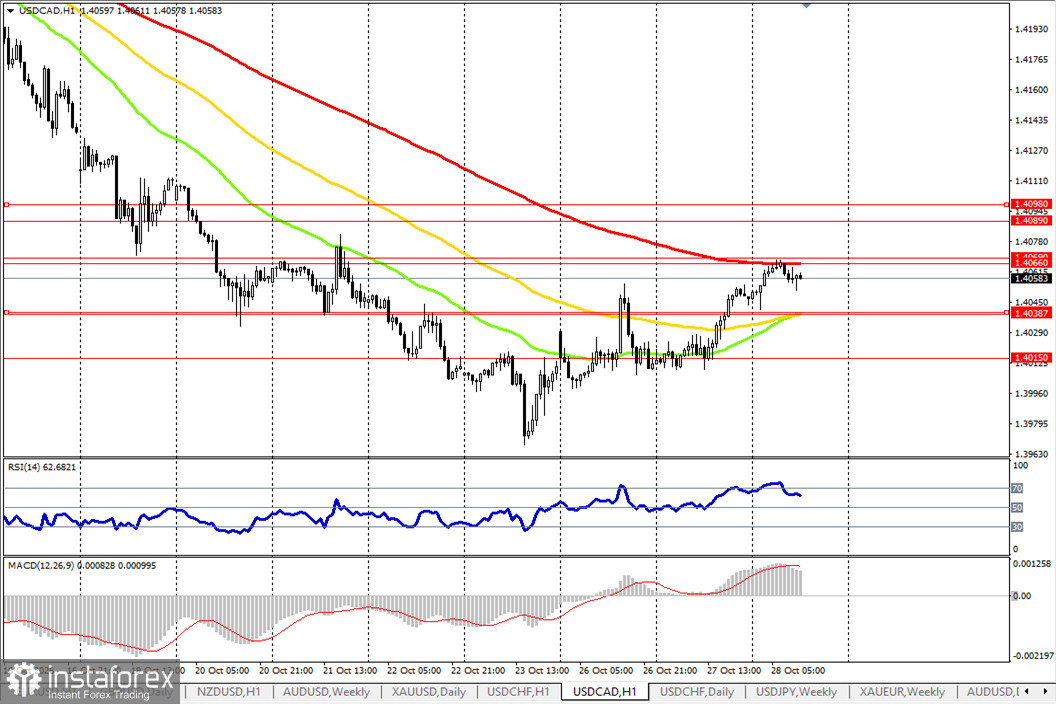Select the 1.40387 horizontal line price label
The width and height of the screenshot is (1056, 704).
tap(1031, 313)
